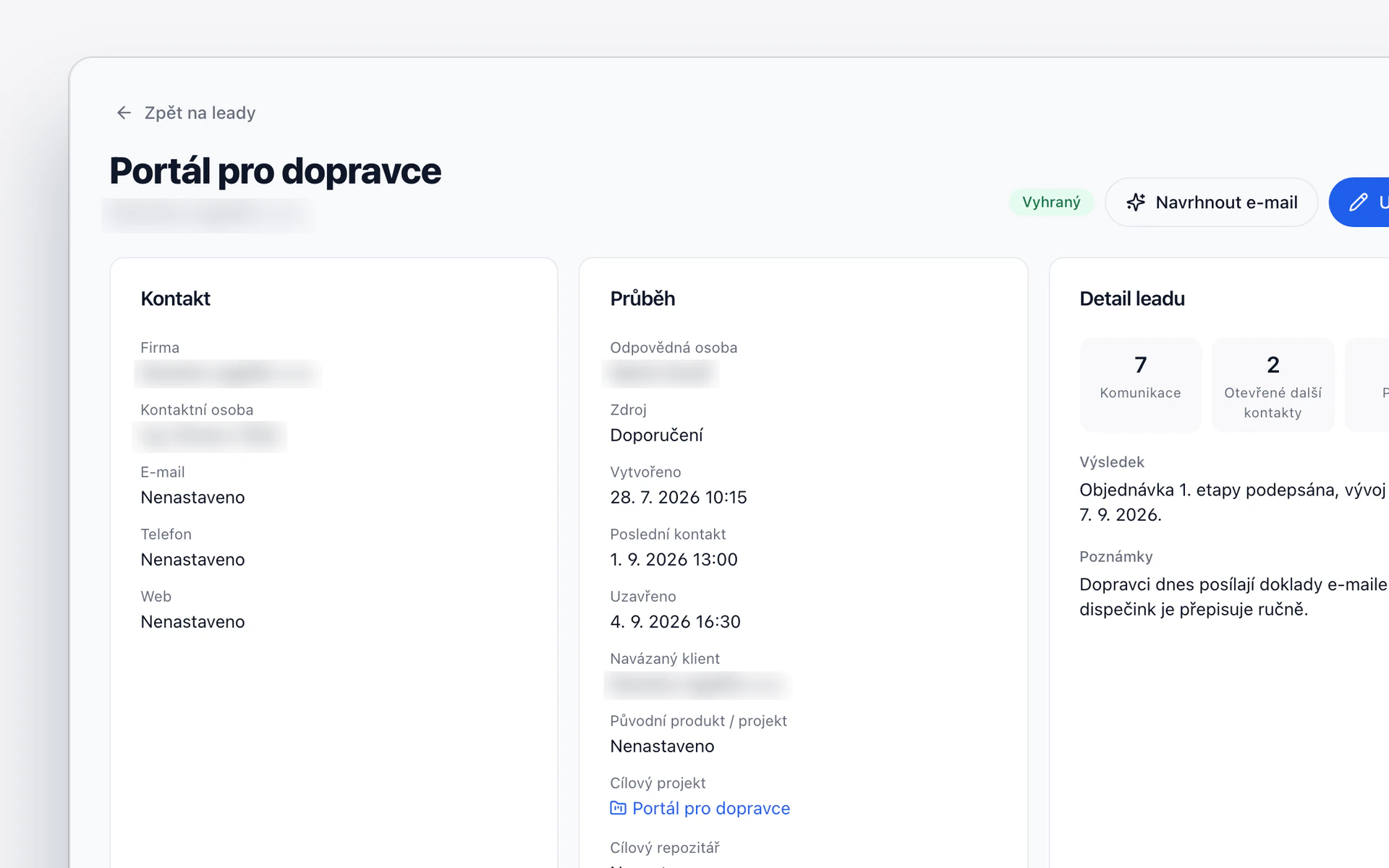Click the project icon beside Cílový projekt link
Viewport: 1389px width, 868px height.
(x=618, y=808)
